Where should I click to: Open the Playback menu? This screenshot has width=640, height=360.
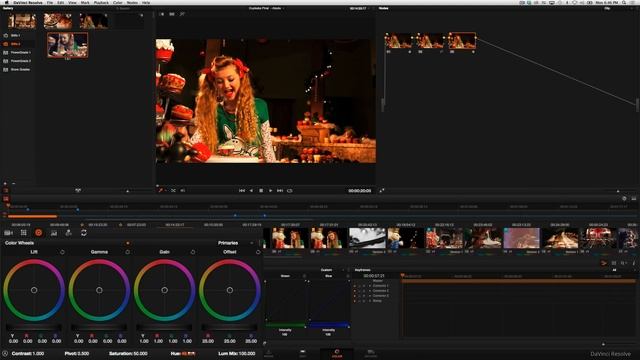101,2
